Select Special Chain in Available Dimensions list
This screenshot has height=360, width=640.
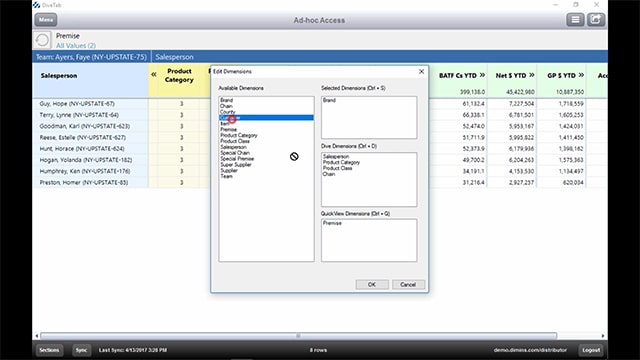point(235,153)
